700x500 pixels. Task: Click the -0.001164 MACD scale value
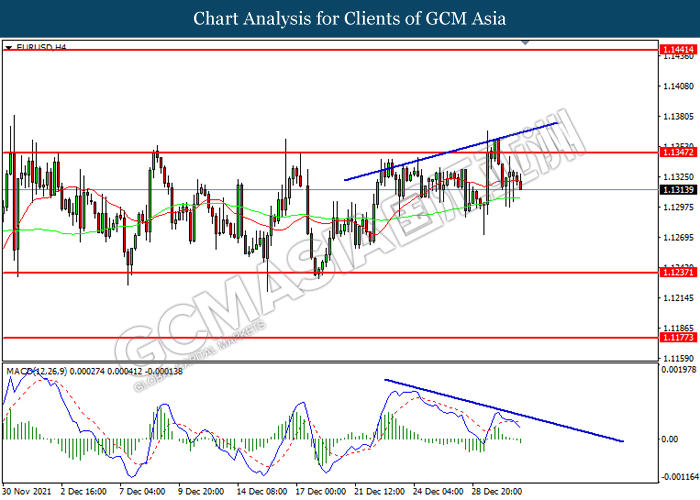click(679, 477)
